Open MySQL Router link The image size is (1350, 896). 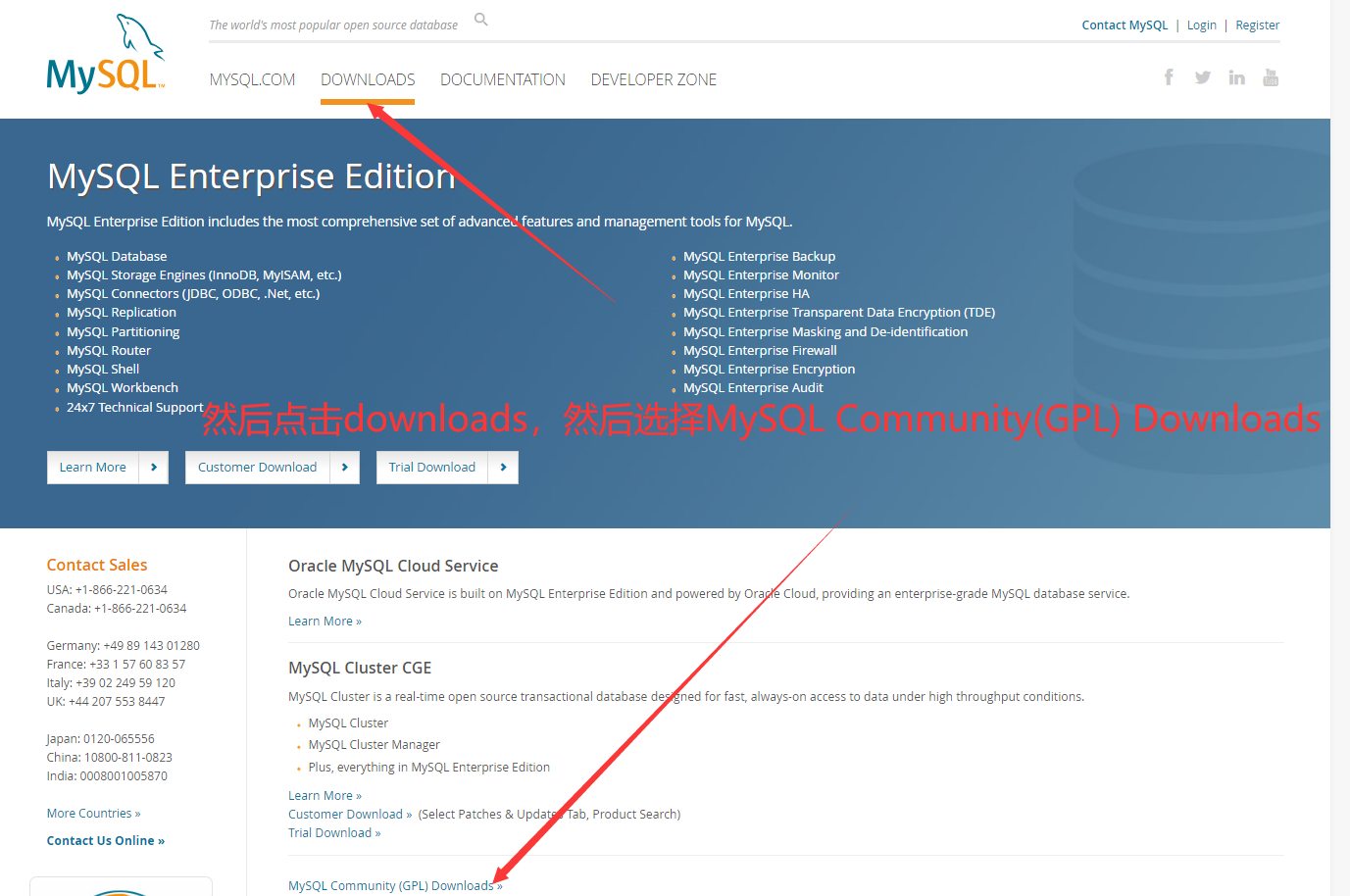(x=109, y=351)
